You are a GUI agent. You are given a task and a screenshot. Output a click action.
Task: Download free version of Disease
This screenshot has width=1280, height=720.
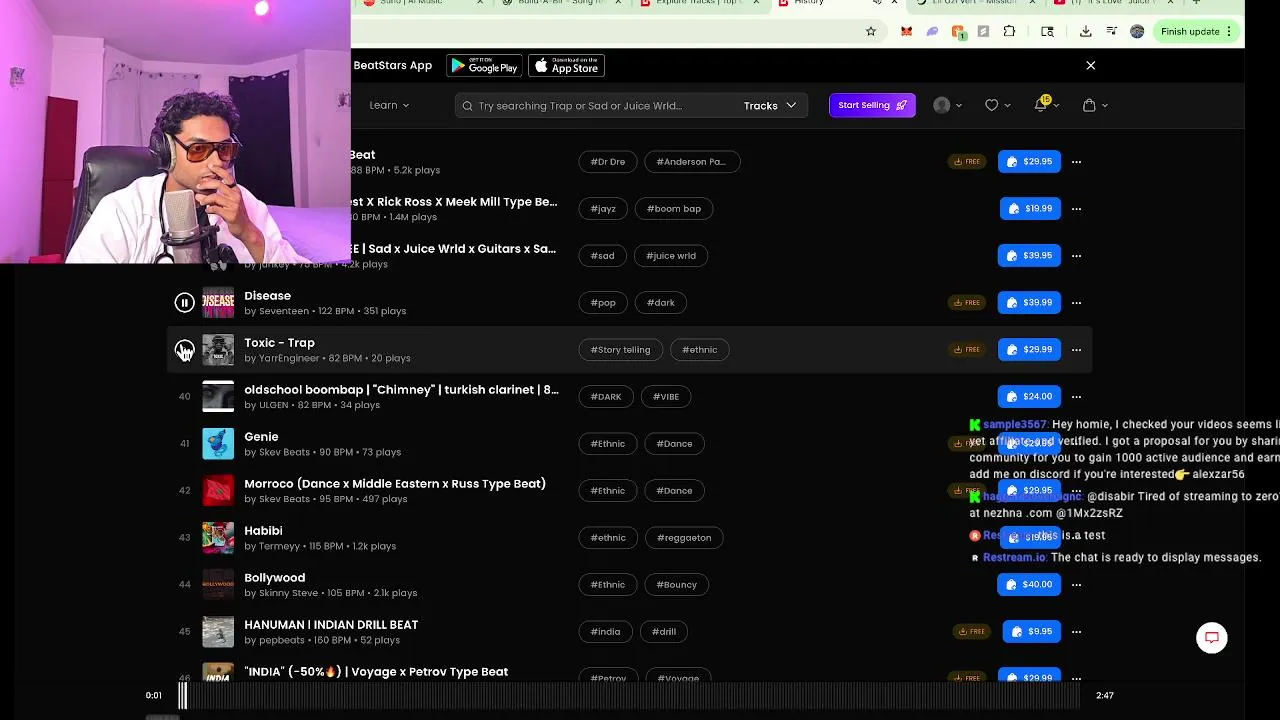[966, 302]
